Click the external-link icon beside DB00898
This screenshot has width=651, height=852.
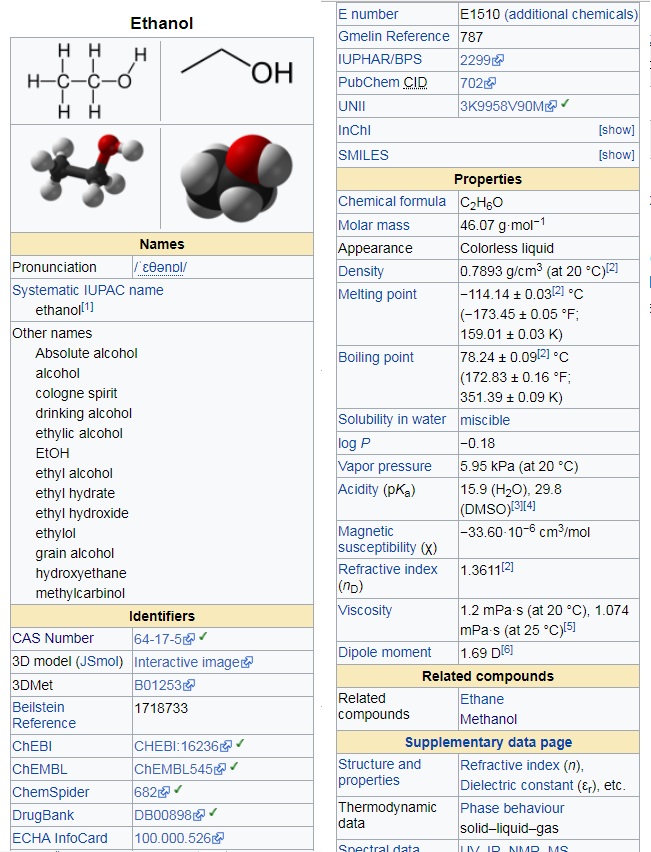(199, 816)
